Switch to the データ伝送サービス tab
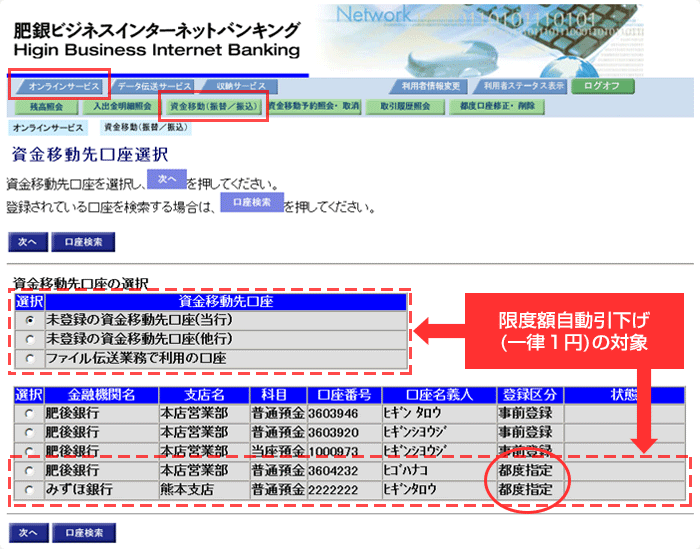 152,86
